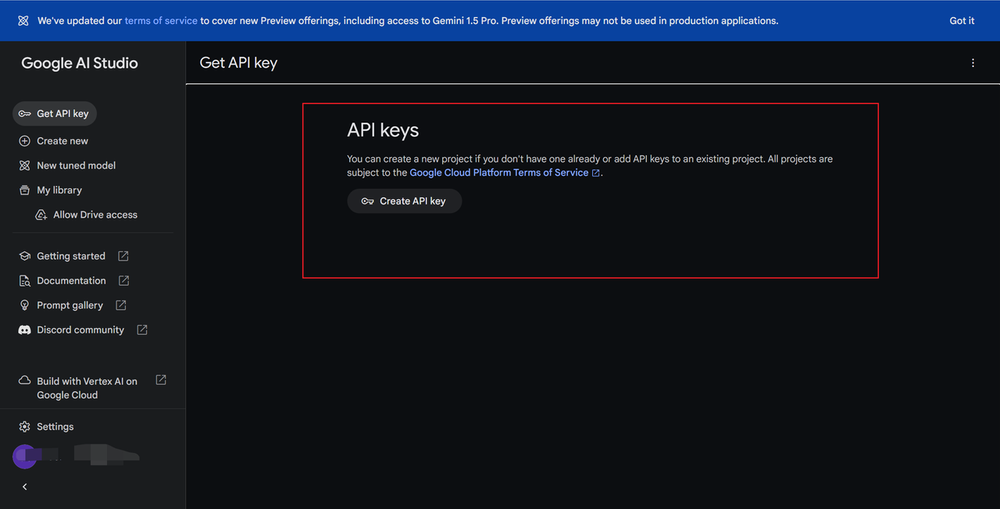The width and height of the screenshot is (1000, 509).
Task: Collapse the sidebar with the left chevron
Action: (25, 487)
